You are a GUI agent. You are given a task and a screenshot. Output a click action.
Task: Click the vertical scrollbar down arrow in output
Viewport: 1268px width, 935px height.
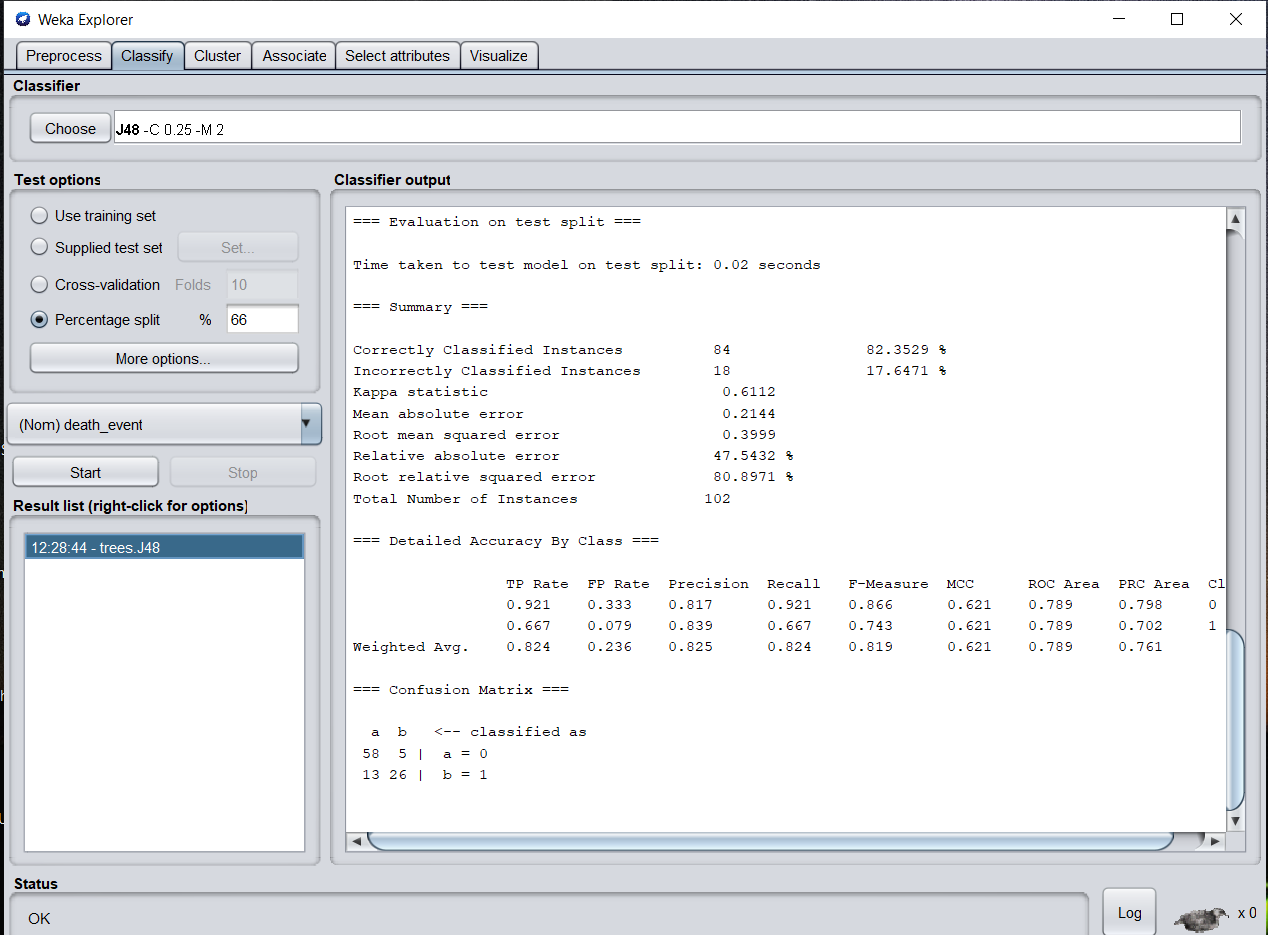(x=1235, y=820)
